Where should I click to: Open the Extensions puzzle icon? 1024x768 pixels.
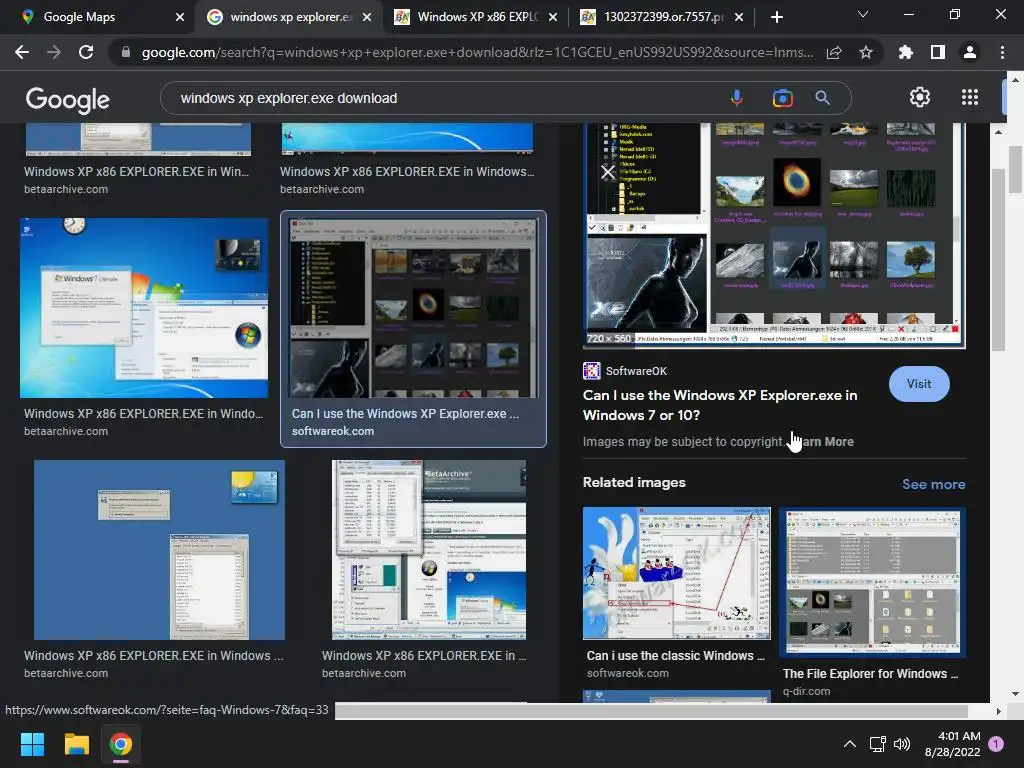tap(905, 52)
